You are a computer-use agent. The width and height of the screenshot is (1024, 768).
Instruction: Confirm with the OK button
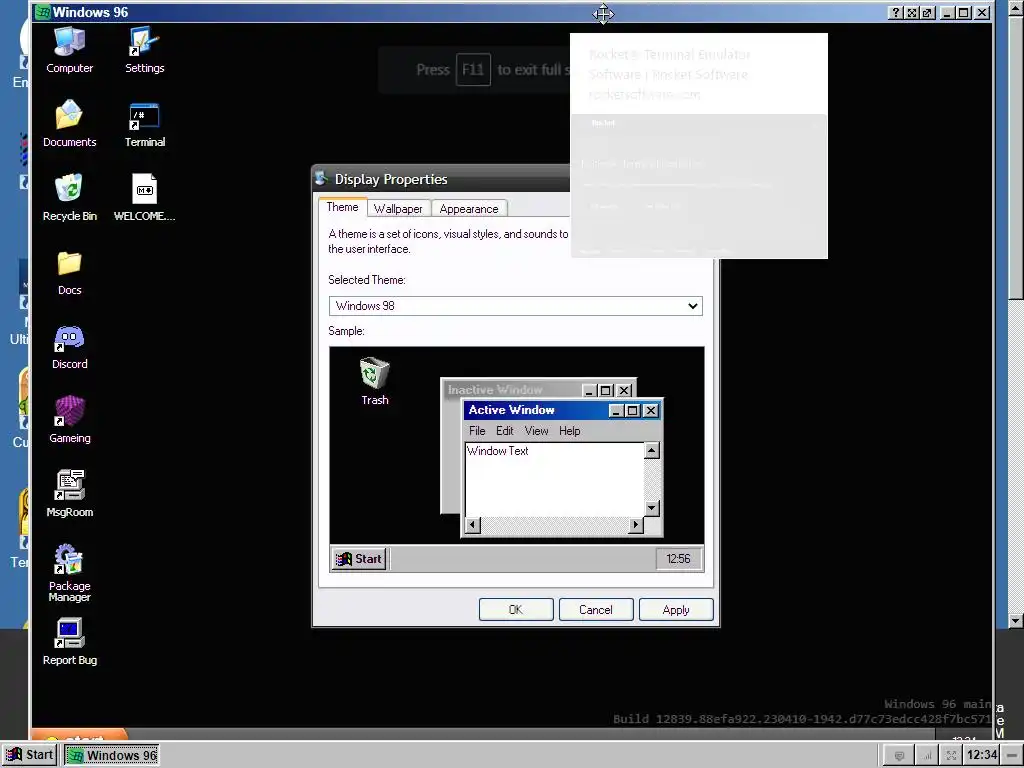click(x=516, y=609)
